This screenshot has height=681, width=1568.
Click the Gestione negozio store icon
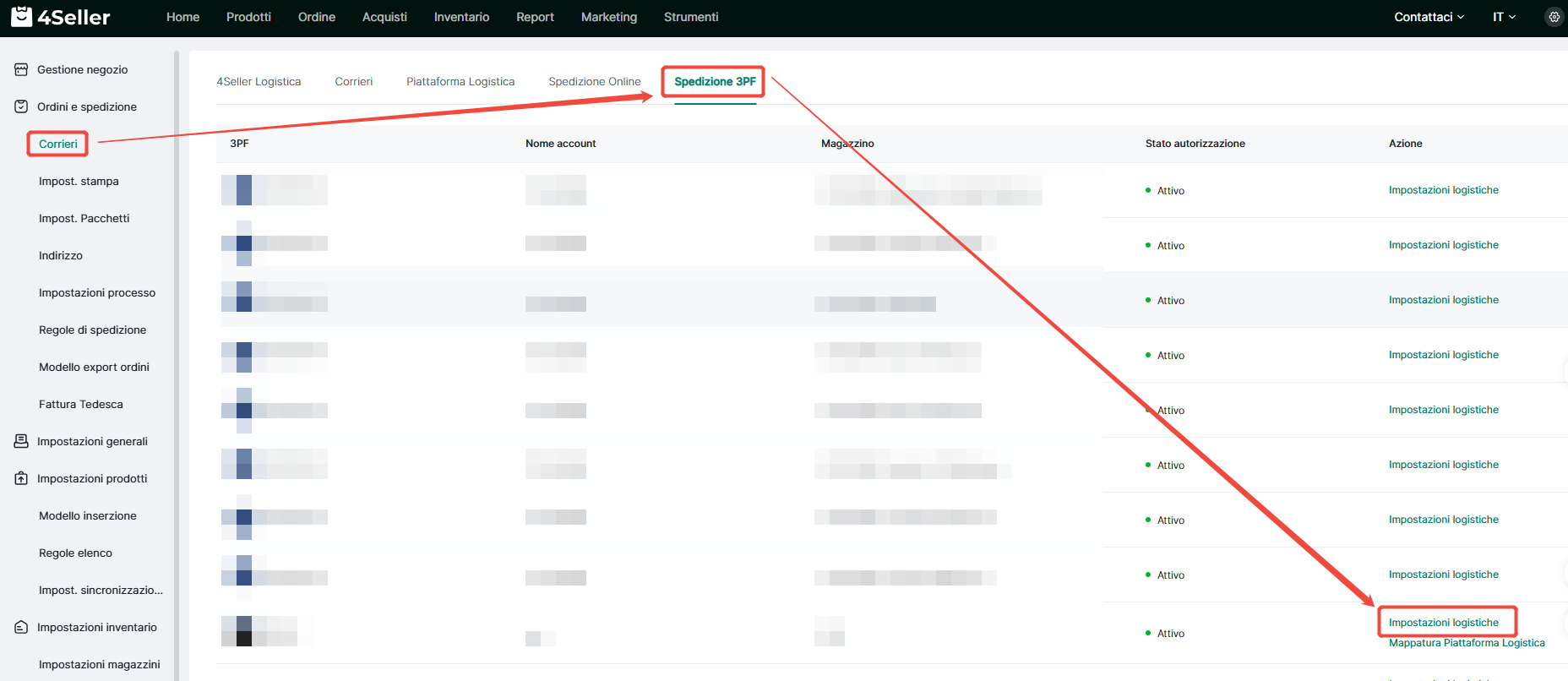tap(21, 69)
